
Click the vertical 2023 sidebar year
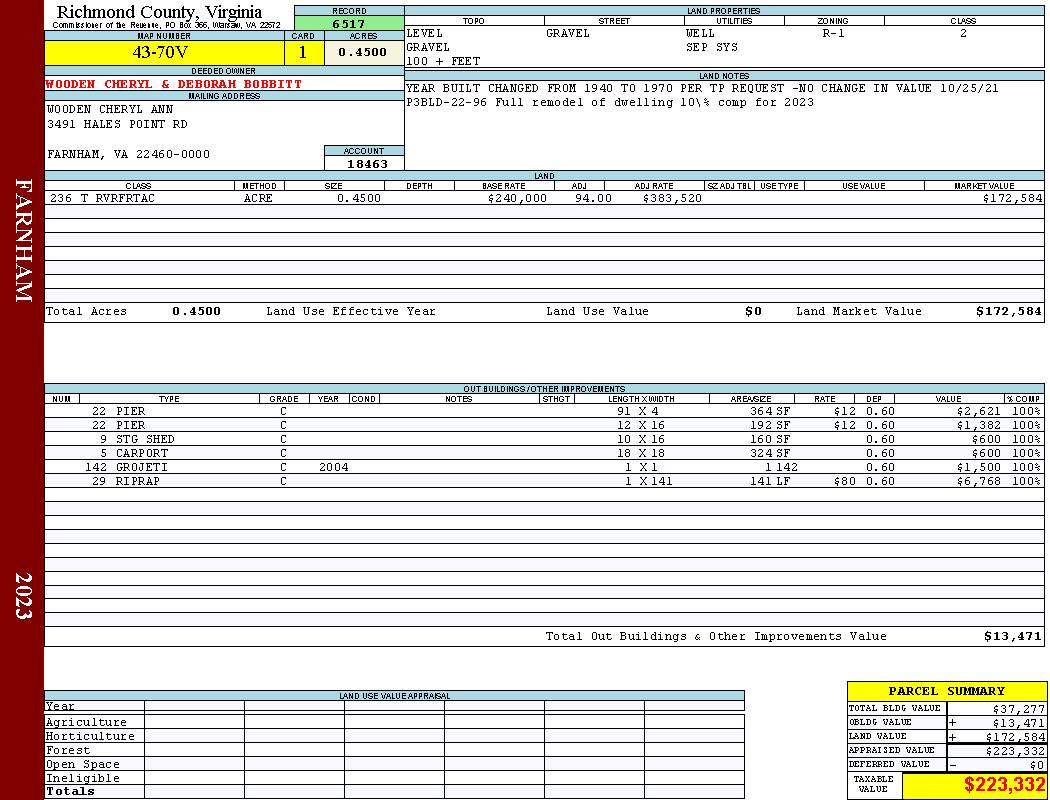click(x=23, y=595)
